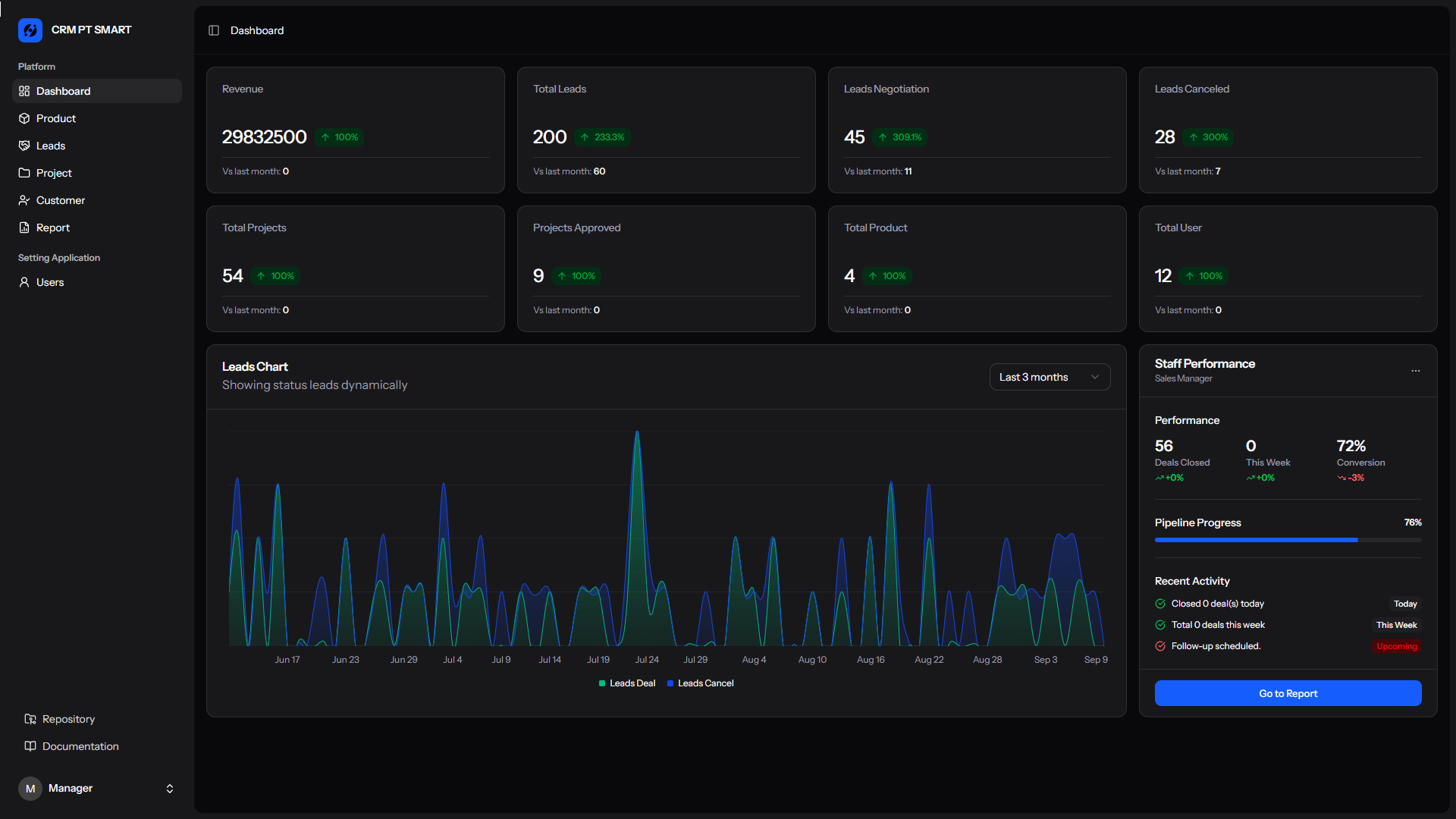Click the 56 Deals Closed value
Viewport: 1456px width, 819px height.
pos(1164,446)
